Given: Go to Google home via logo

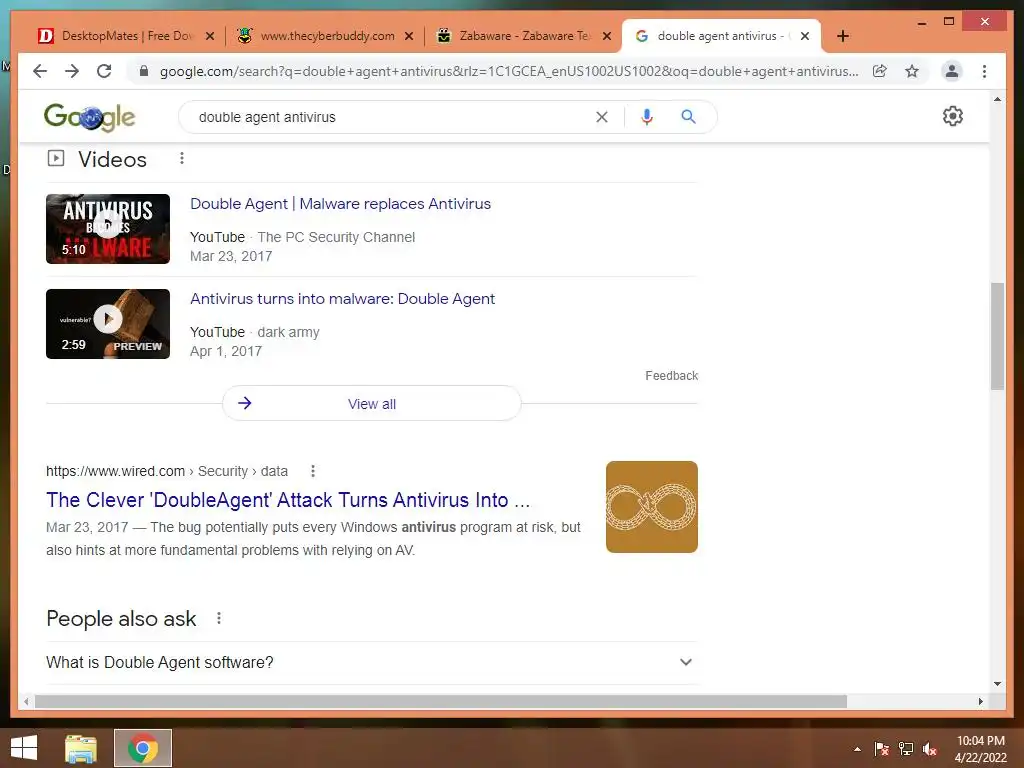Looking at the screenshot, I should click(89, 117).
